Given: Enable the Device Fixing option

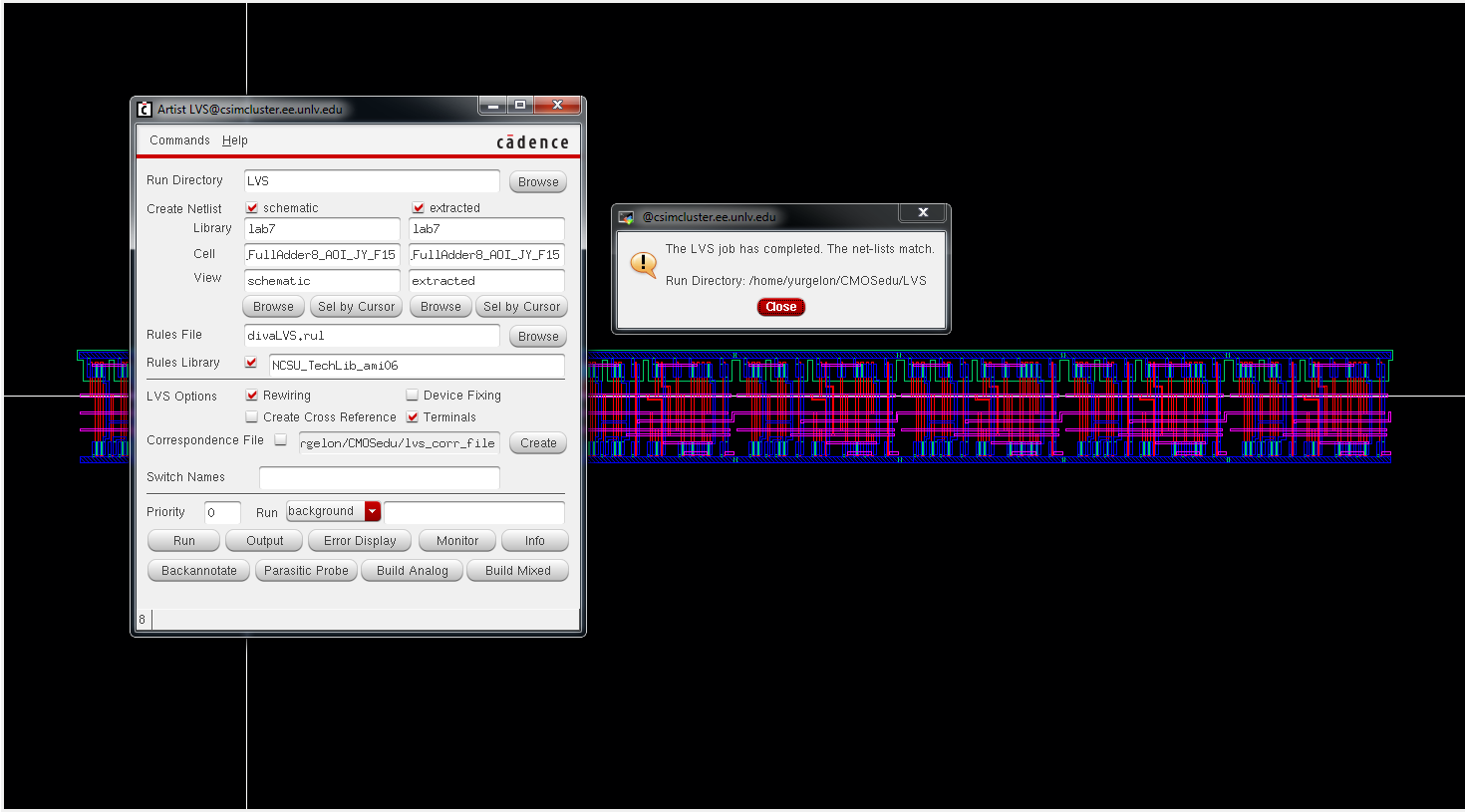Looking at the screenshot, I should pyautogui.click(x=413, y=396).
